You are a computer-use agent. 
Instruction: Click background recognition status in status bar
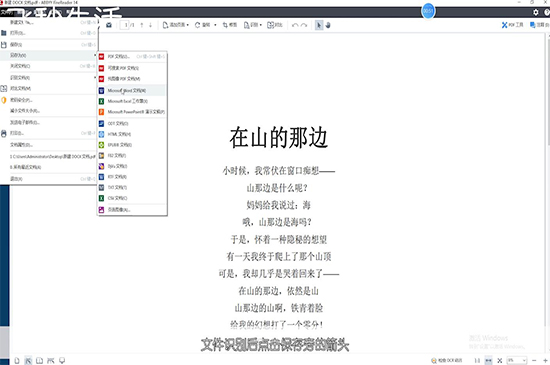click(447, 360)
